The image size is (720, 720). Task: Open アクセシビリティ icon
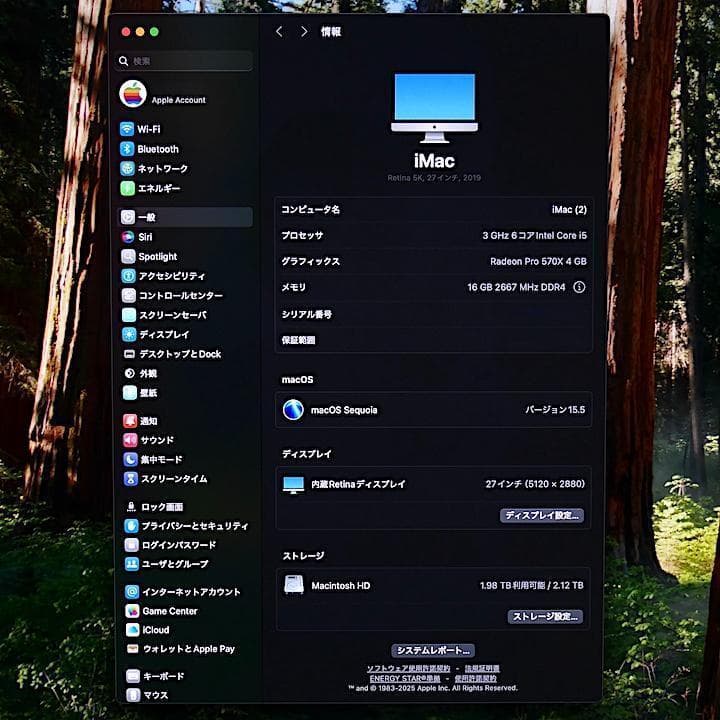point(129,276)
